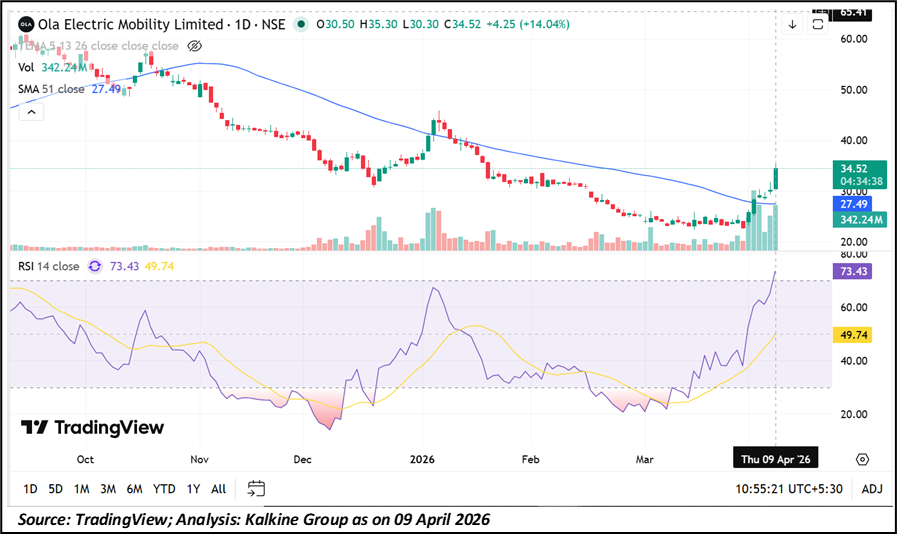
Task: Click the Ola logo symbol icon
Action: coord(25,24)
